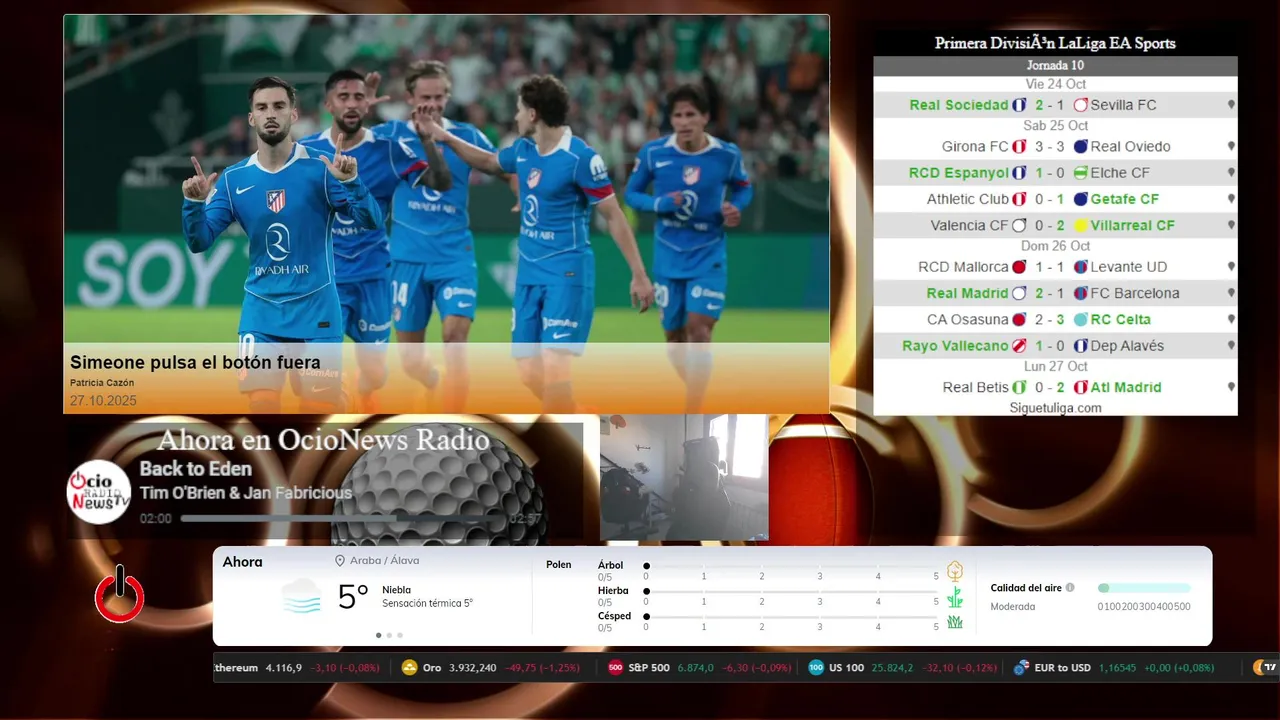
Task: Click Girona FC 3 - 3 score
Action: click(x=1049, y=146)
